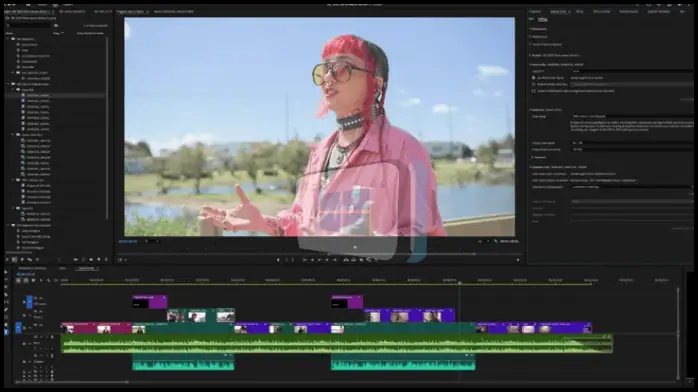Select the Razor tool
Viewport: 698px width, 392px height.
click(x=6, y=295)
